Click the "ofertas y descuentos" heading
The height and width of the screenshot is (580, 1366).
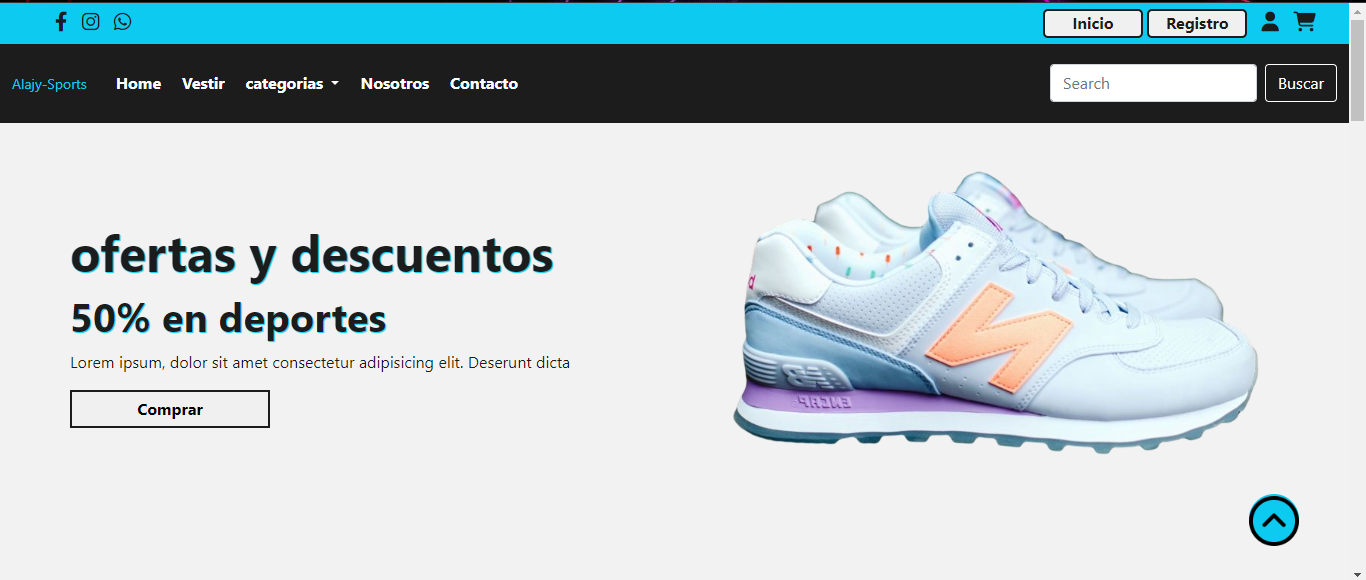pos(312,254)
